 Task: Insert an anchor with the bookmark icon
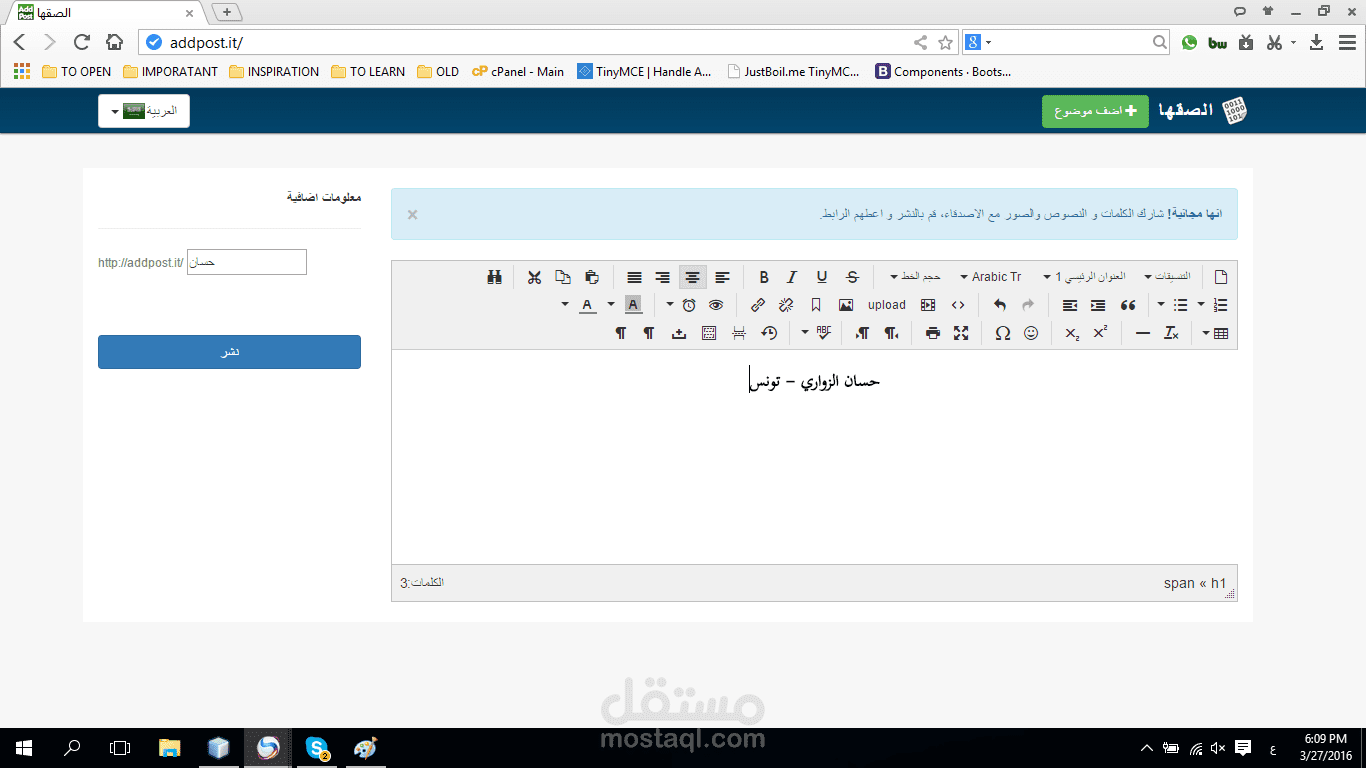click(816, 305)
